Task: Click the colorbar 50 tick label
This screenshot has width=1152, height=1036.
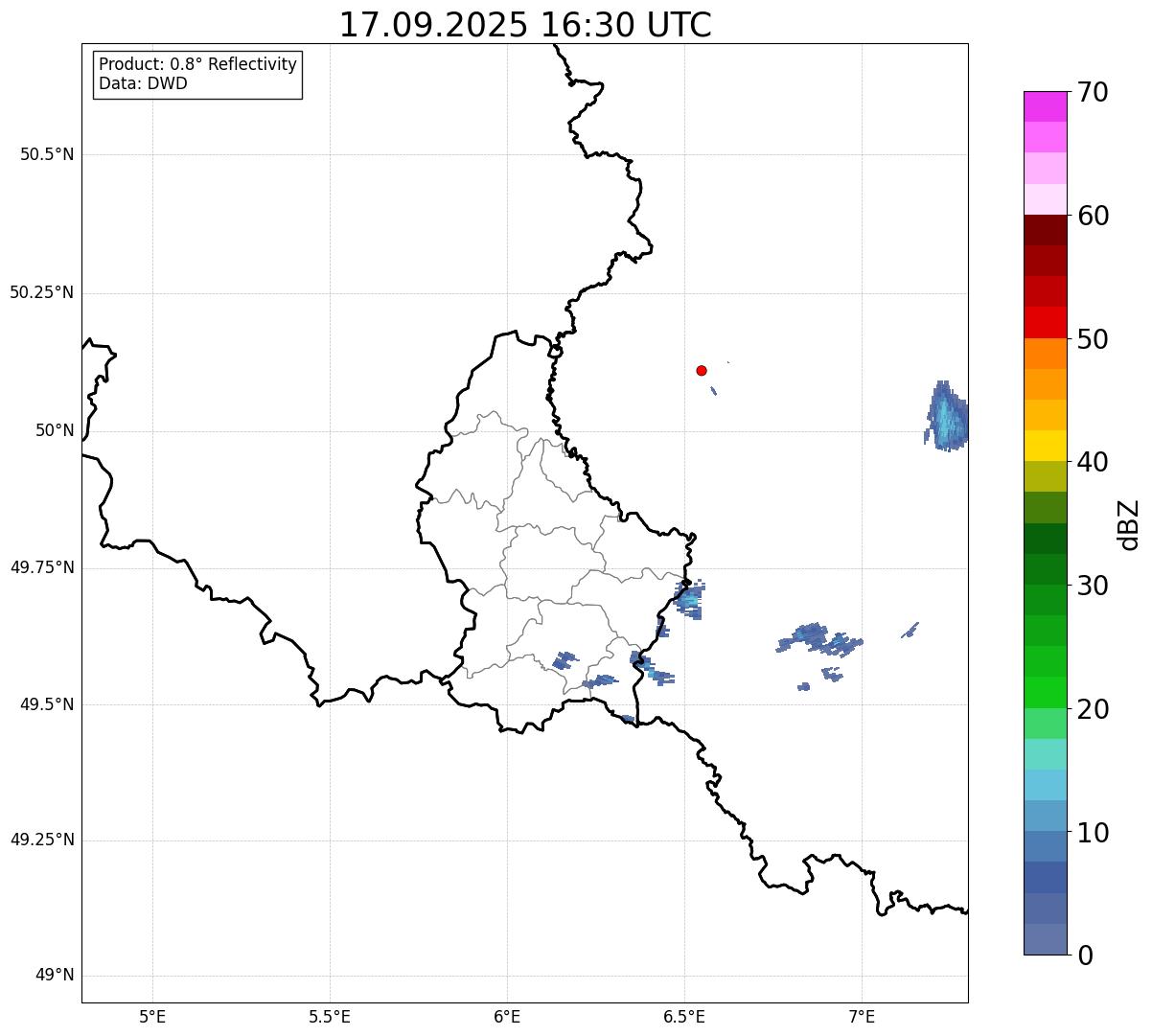Action: click(1093, 339)
